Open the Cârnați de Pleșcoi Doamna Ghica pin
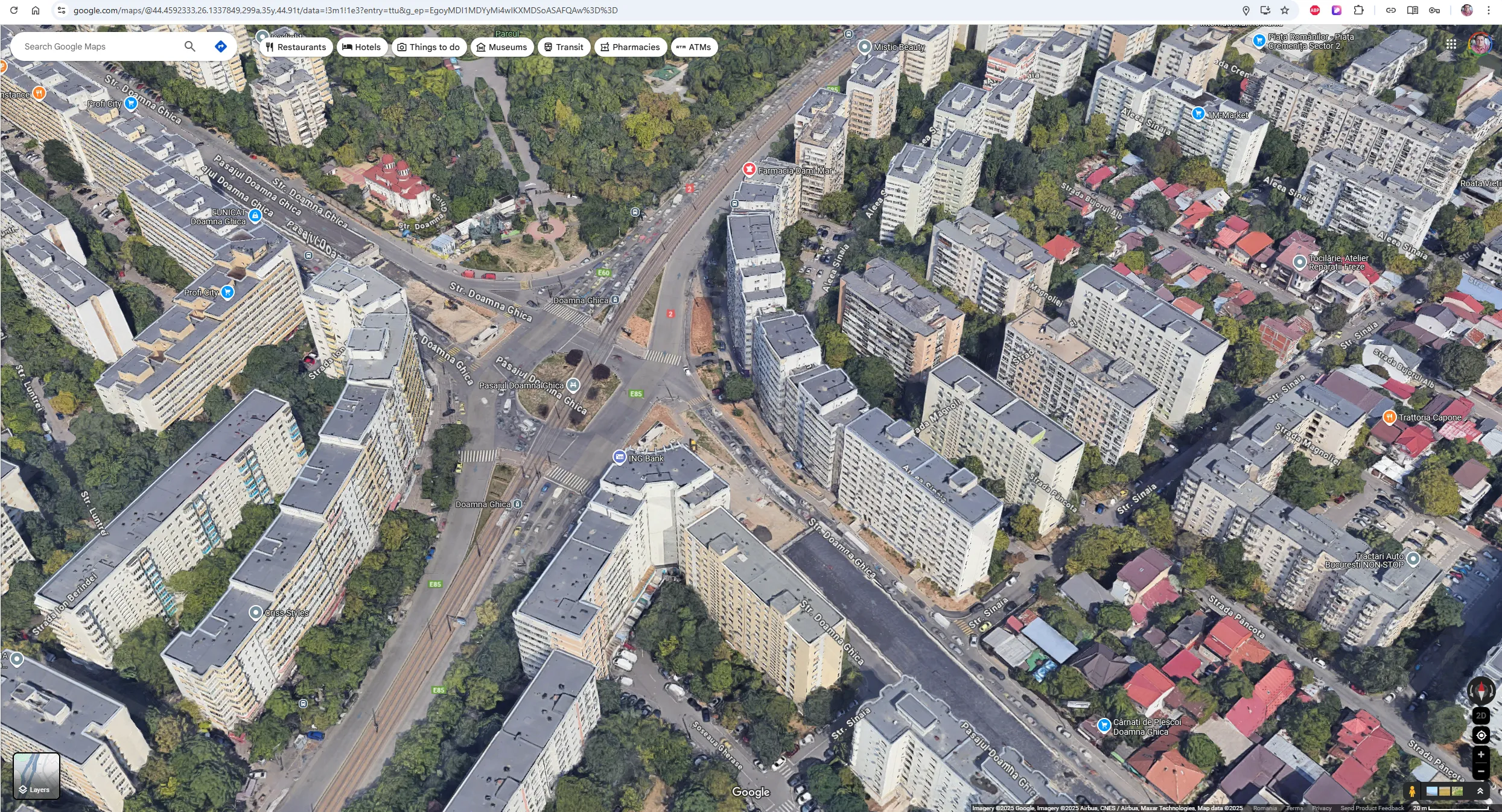1502x812 pixels. tap(1104, 725)
